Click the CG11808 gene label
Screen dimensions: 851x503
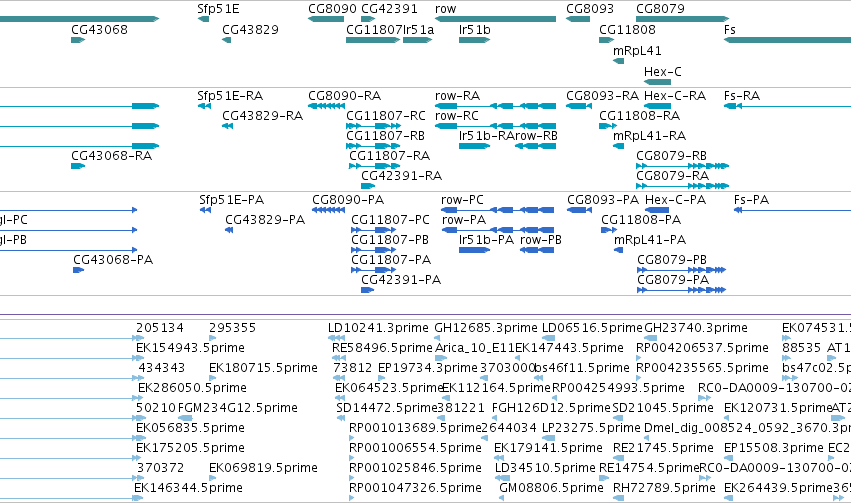[627, 30]
